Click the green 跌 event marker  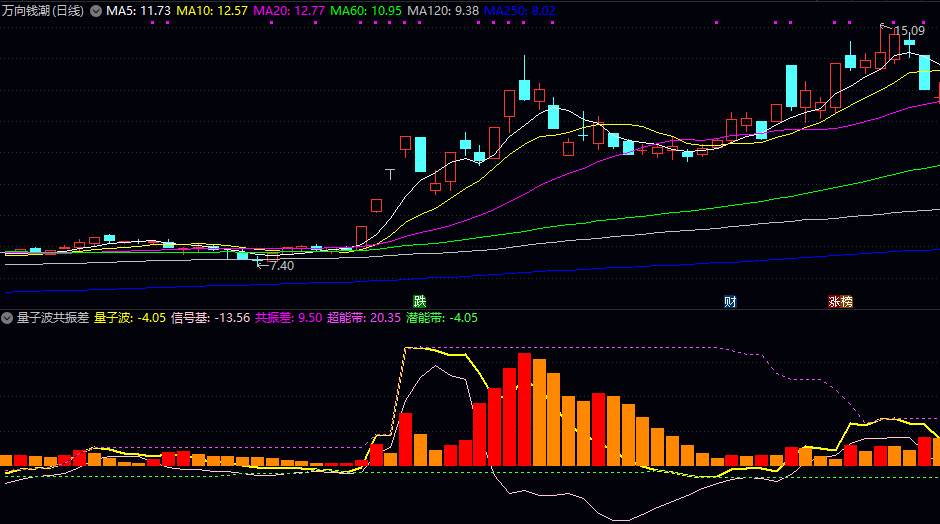(x=420, y=301)
